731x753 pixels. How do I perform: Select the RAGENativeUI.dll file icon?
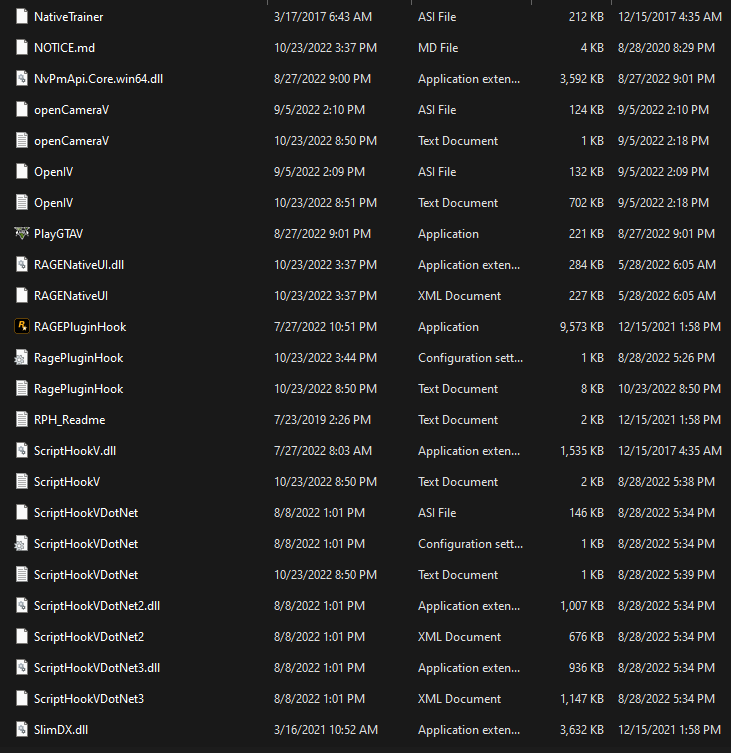(x=22, y=264)
